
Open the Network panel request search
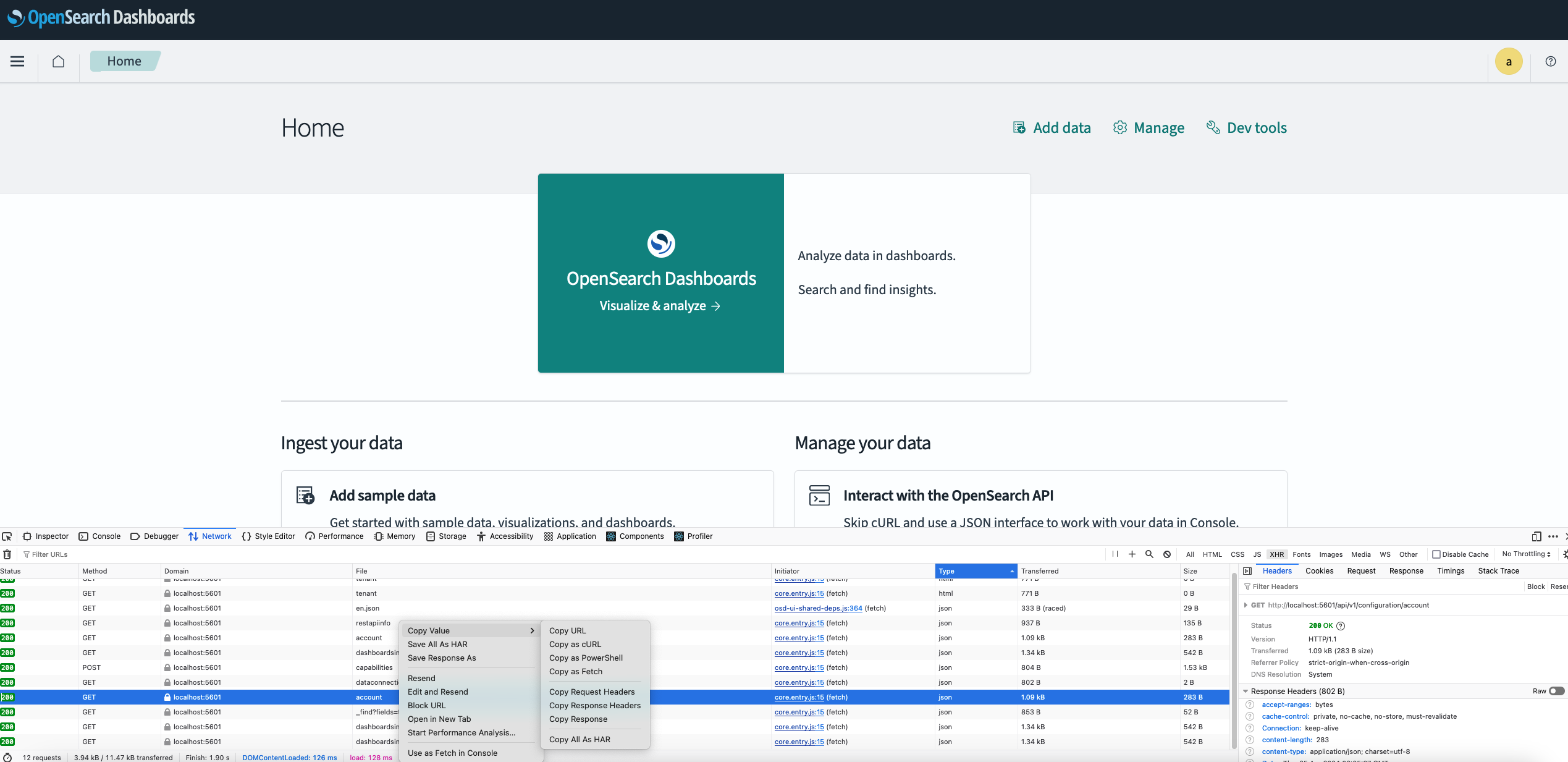(1149, 554)
